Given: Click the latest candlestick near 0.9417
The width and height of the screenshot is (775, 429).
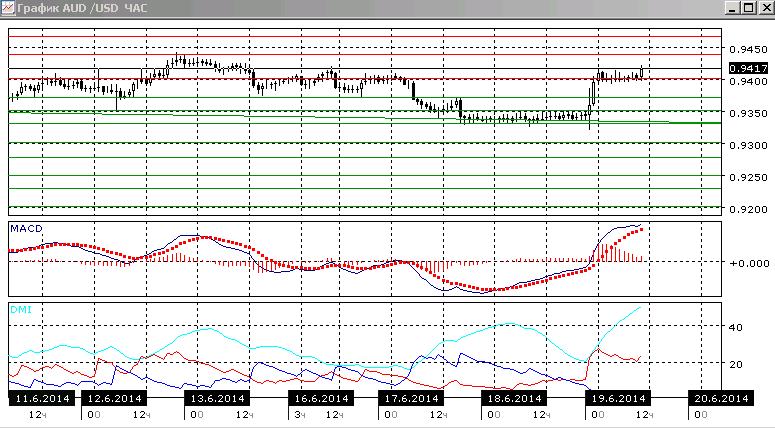Looking at the screenshot, I should pyautogui.click(x=642, y=72).
